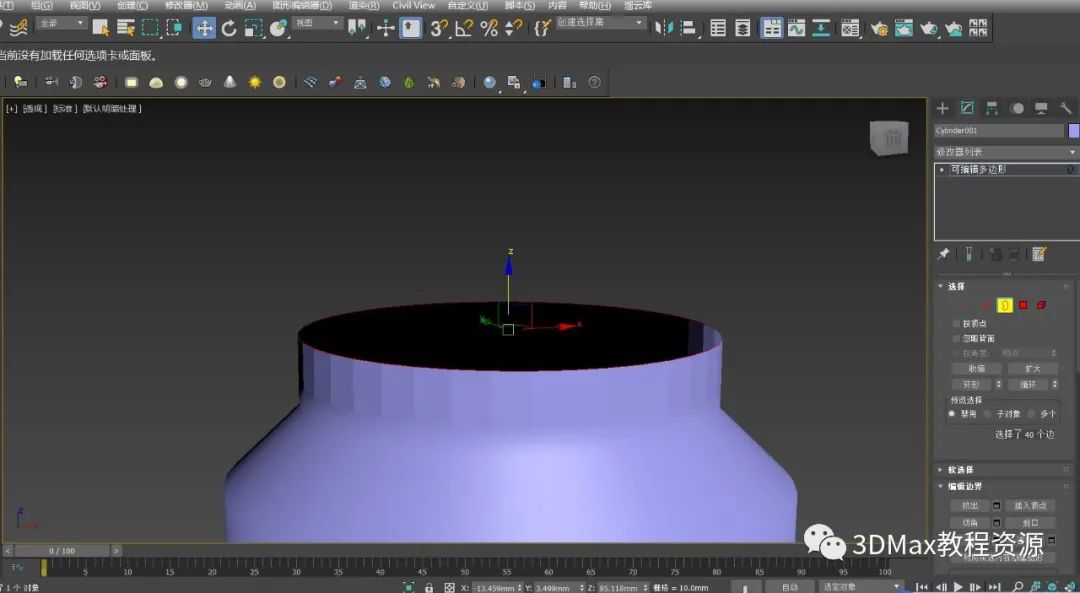Open the Curve Editor
Viewport: 1080px width, 593px height.
pyautogui.click(x=796, y=28)
